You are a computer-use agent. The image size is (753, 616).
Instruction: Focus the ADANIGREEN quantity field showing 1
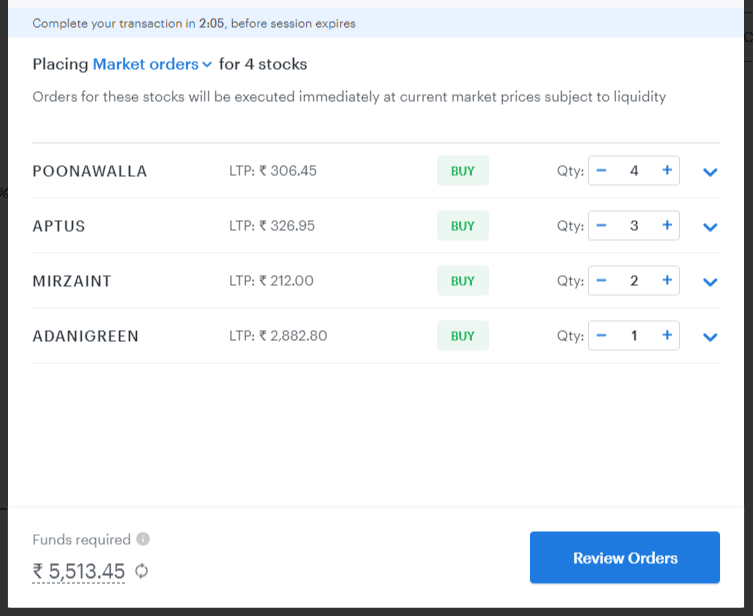pyautogui.click(x=634, y=336)
